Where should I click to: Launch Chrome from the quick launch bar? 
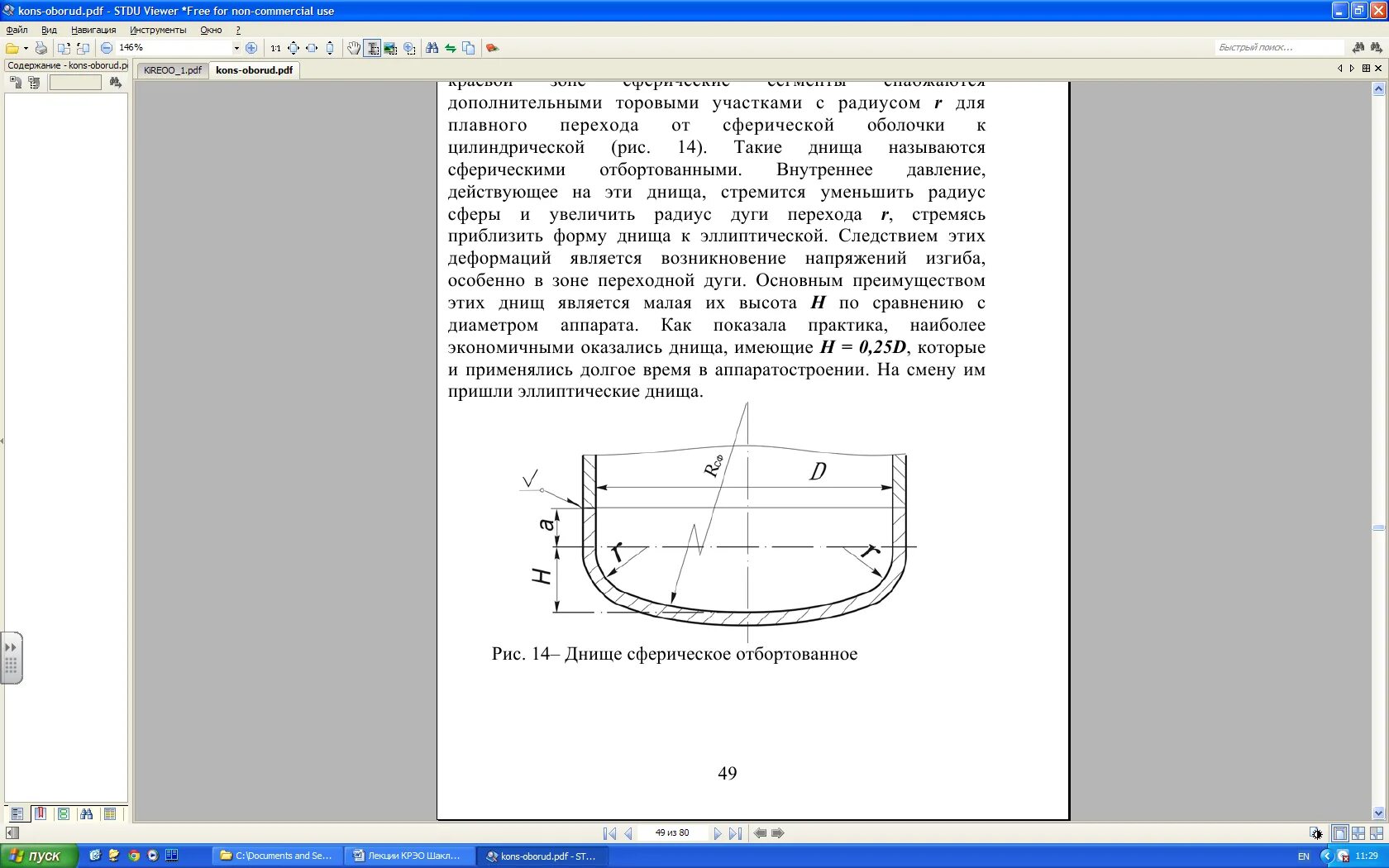[x=133, y=856]
